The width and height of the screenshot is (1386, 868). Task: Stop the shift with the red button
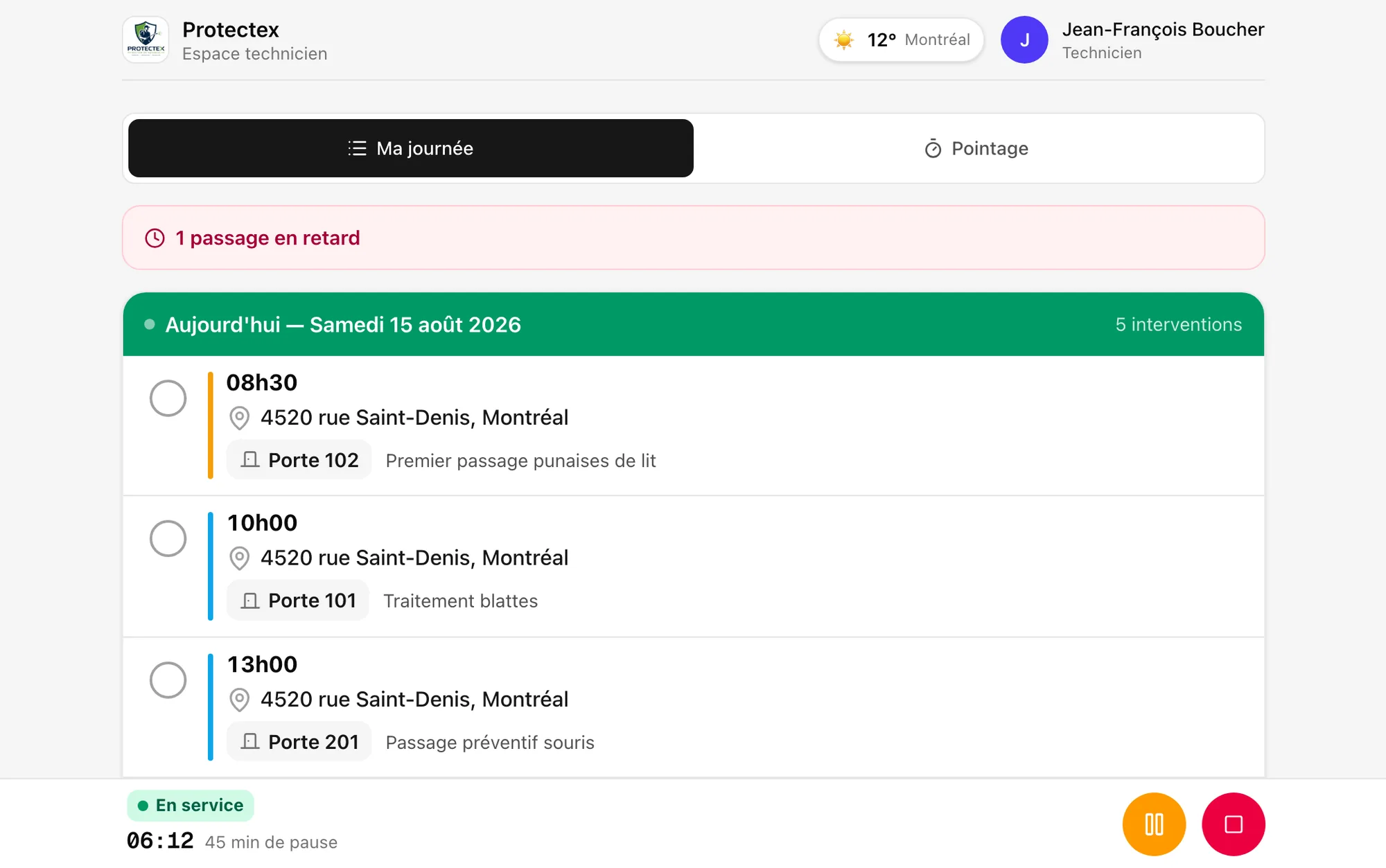pyautogui.click(x=1234, y=824)
